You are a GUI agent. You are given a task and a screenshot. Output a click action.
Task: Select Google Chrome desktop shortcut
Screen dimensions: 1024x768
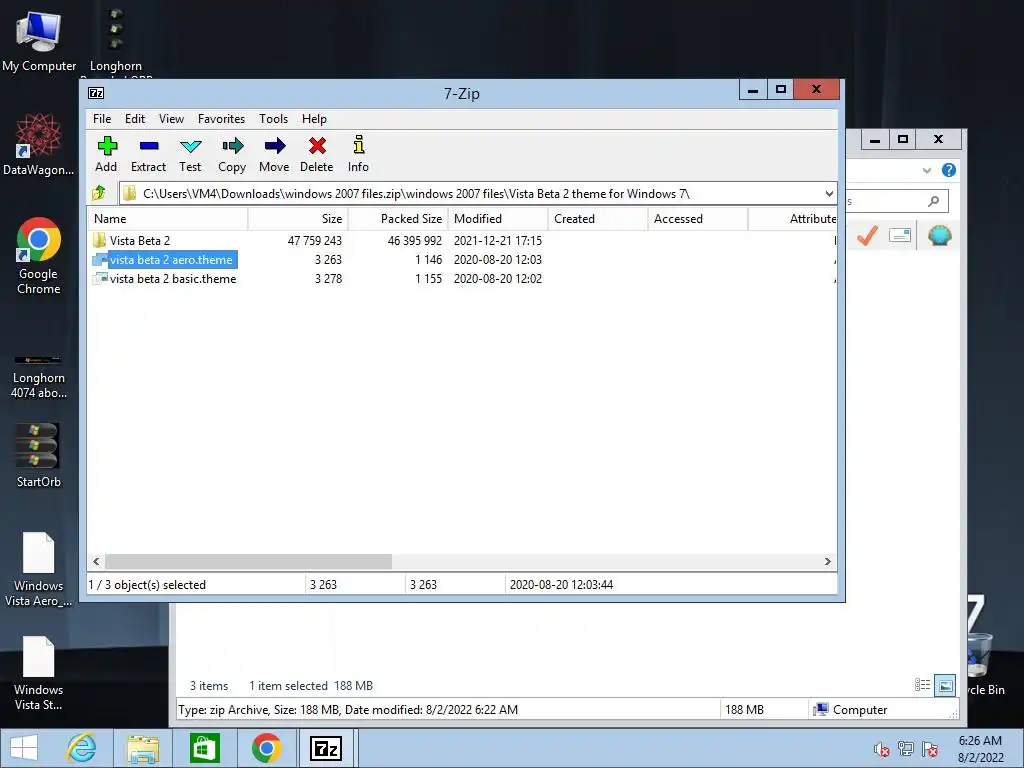click(x=39, y=256)
